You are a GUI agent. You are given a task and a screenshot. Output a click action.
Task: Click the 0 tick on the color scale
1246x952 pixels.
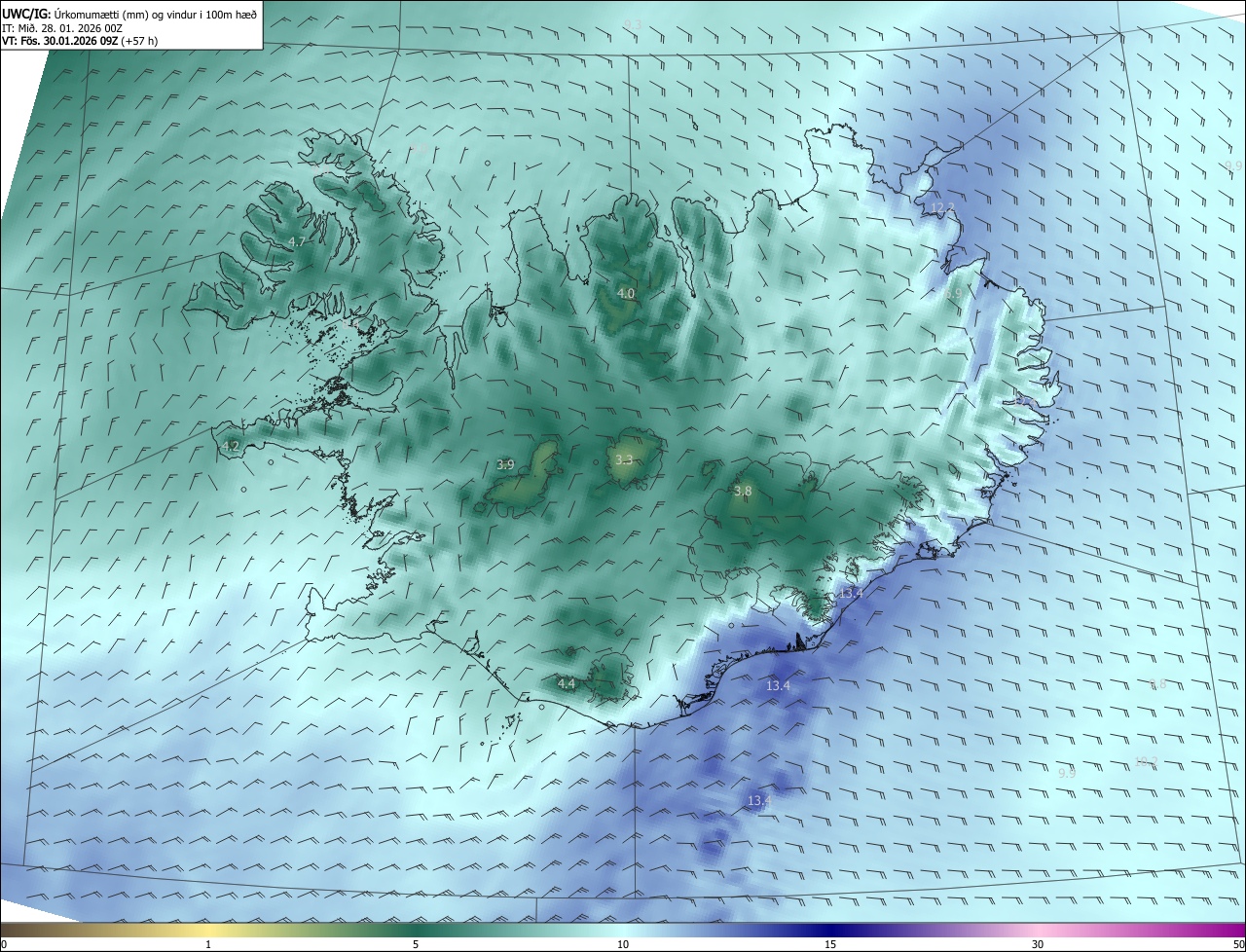pos(3,944)
